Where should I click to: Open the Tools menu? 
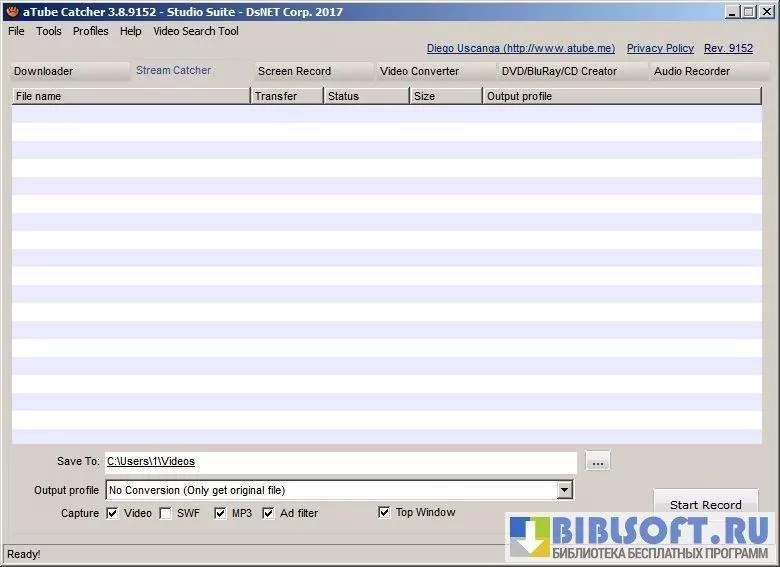[x=49, y=31]
